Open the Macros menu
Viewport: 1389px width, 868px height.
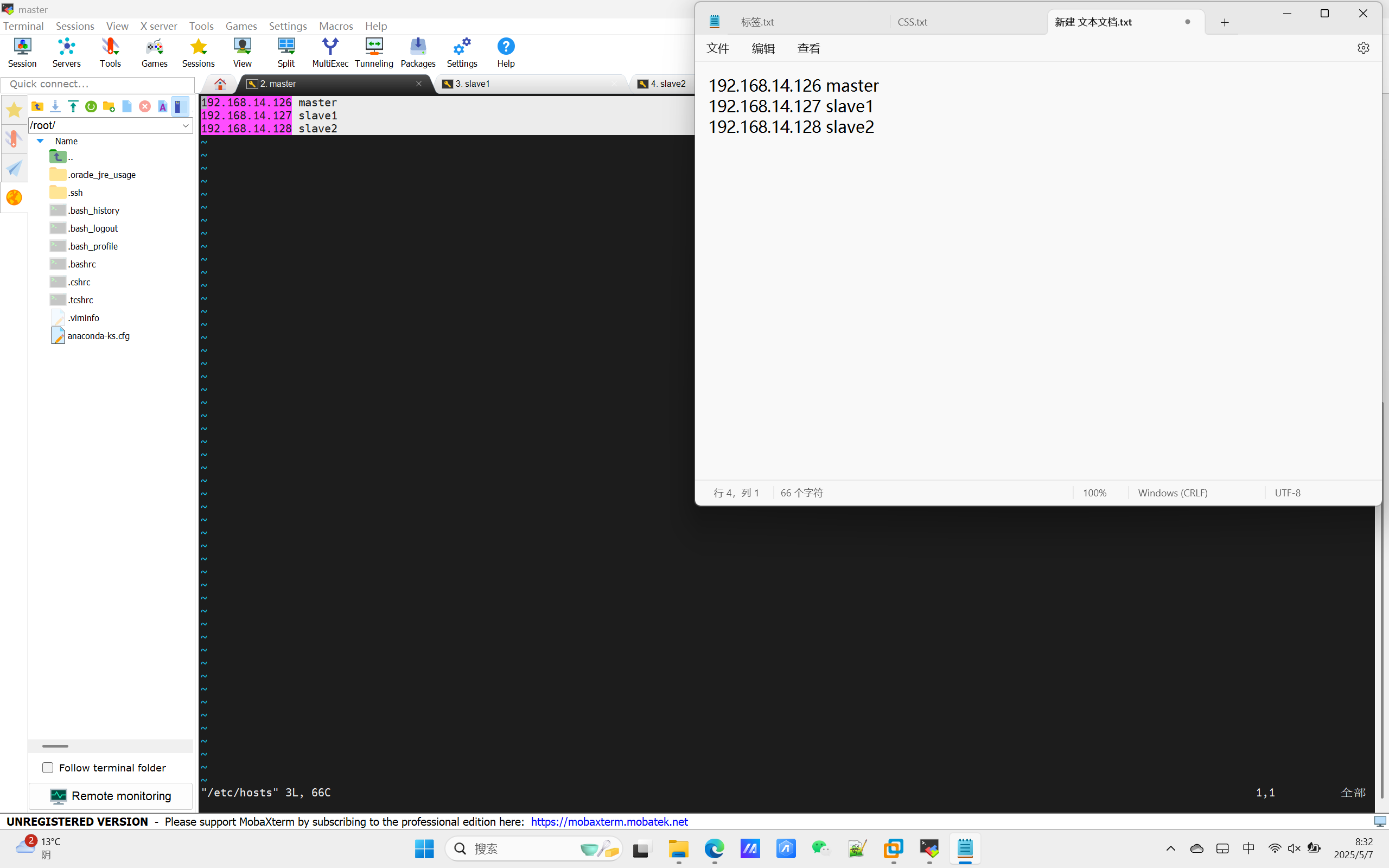336,26
